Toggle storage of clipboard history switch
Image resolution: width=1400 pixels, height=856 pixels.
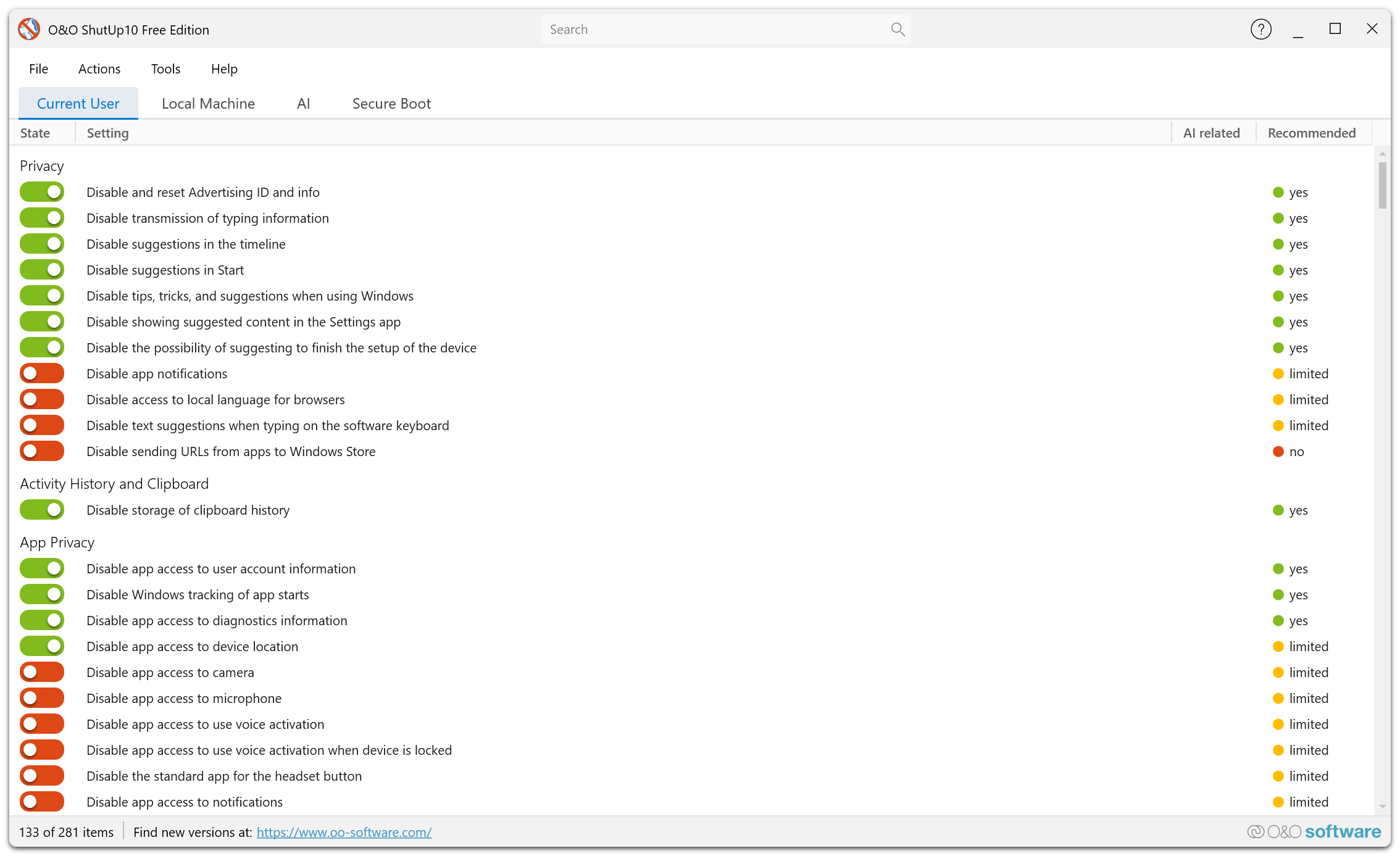(42, 510)
